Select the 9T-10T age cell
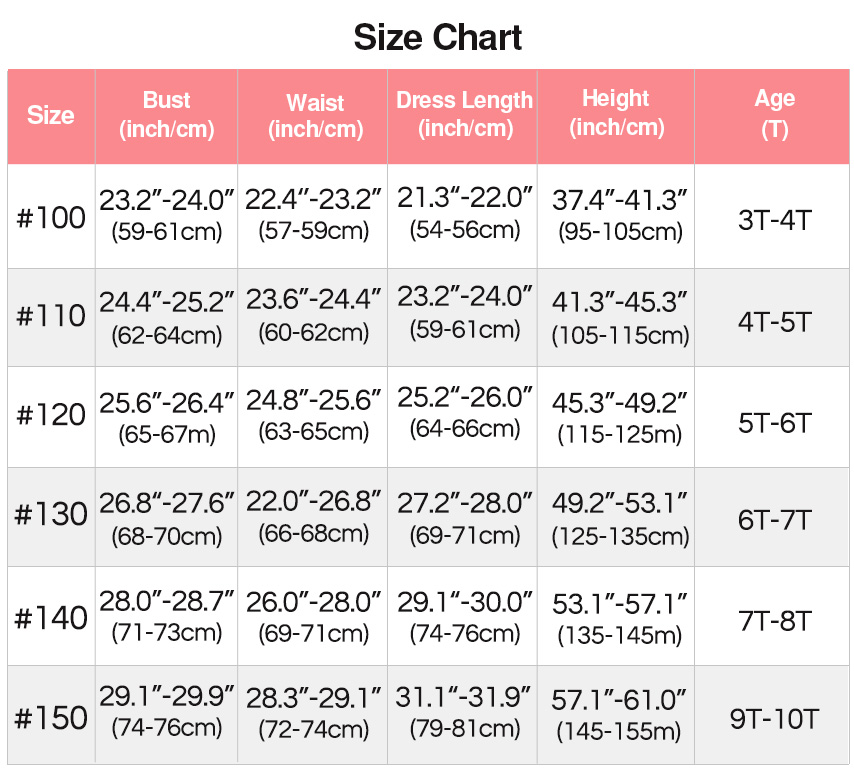 coord(774,719)
